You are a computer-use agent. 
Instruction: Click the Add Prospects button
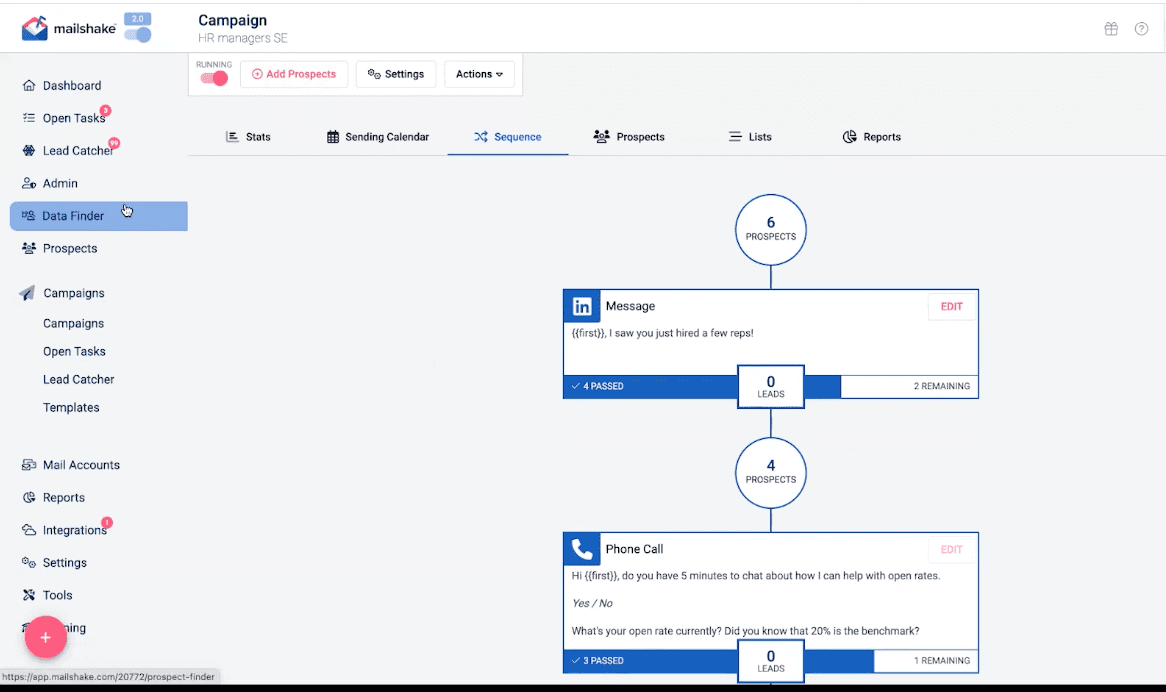pos(294,73)
